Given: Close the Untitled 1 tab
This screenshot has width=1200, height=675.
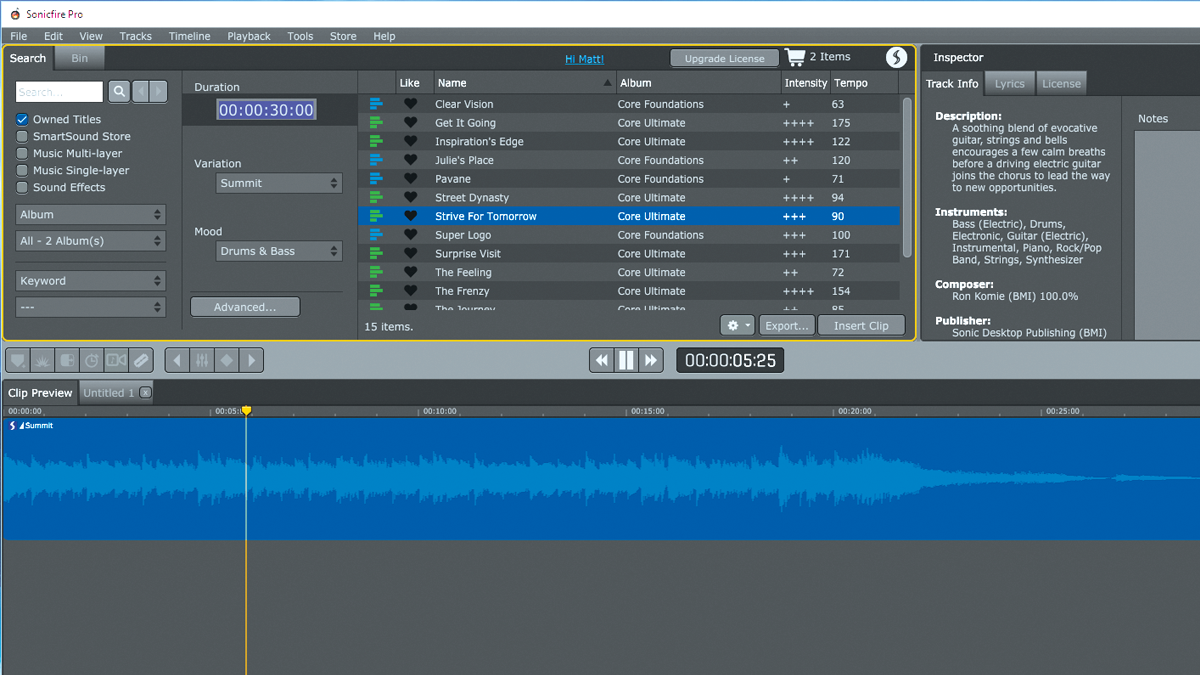Looking at the screenshot, I should click(145, 393).
